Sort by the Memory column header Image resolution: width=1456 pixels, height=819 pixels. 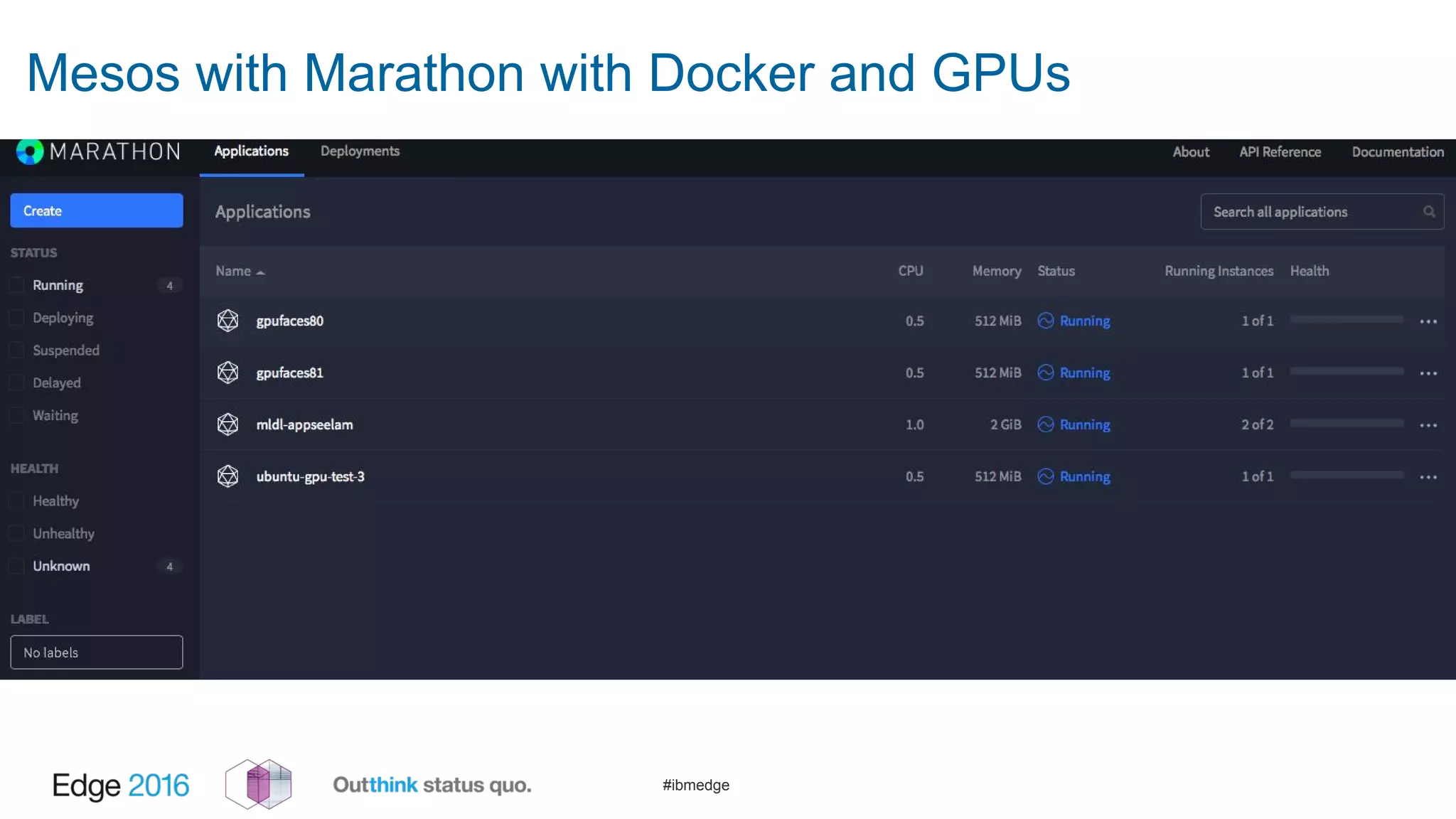coord(997,271)
